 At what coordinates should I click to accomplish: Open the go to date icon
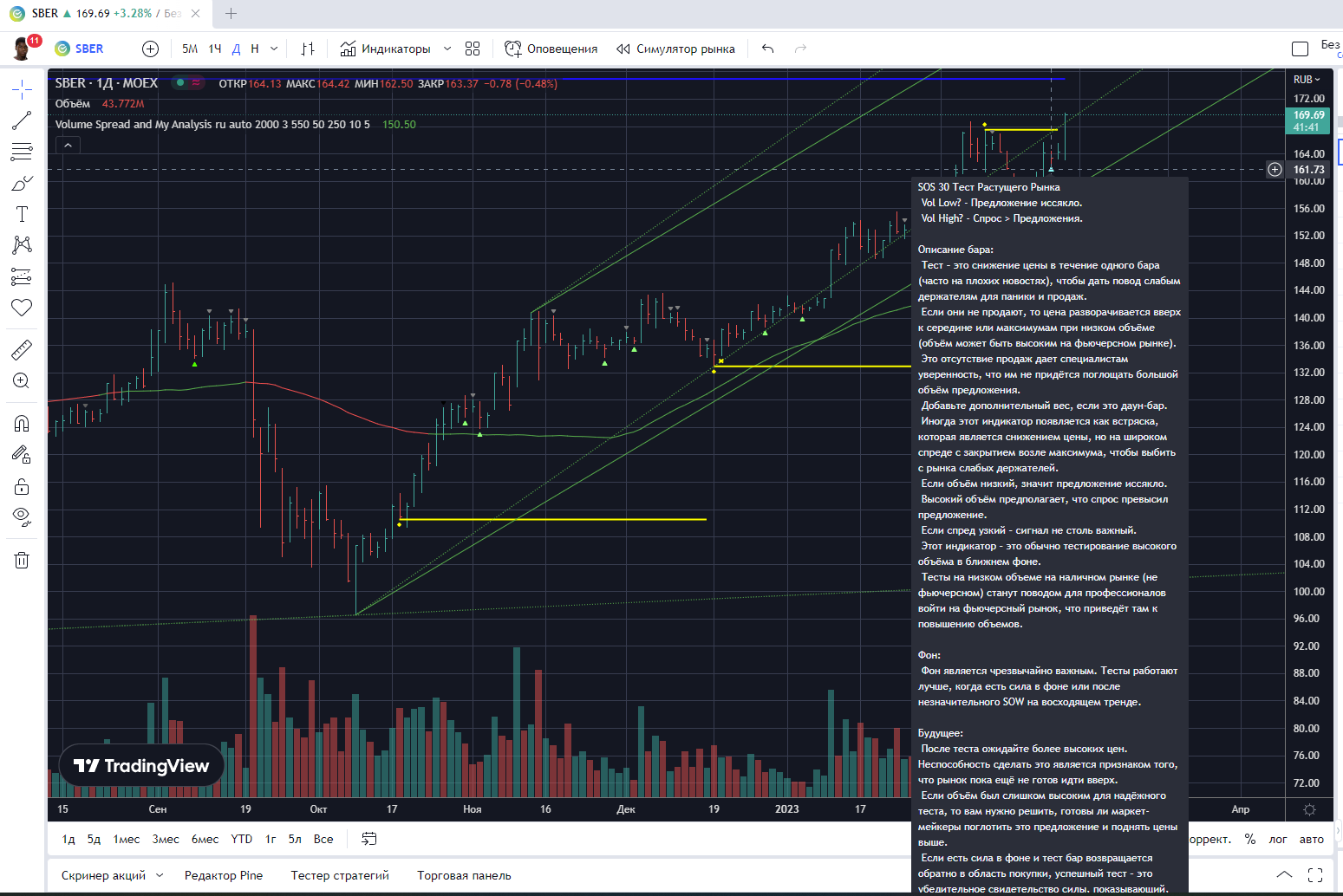click(368, 839)
